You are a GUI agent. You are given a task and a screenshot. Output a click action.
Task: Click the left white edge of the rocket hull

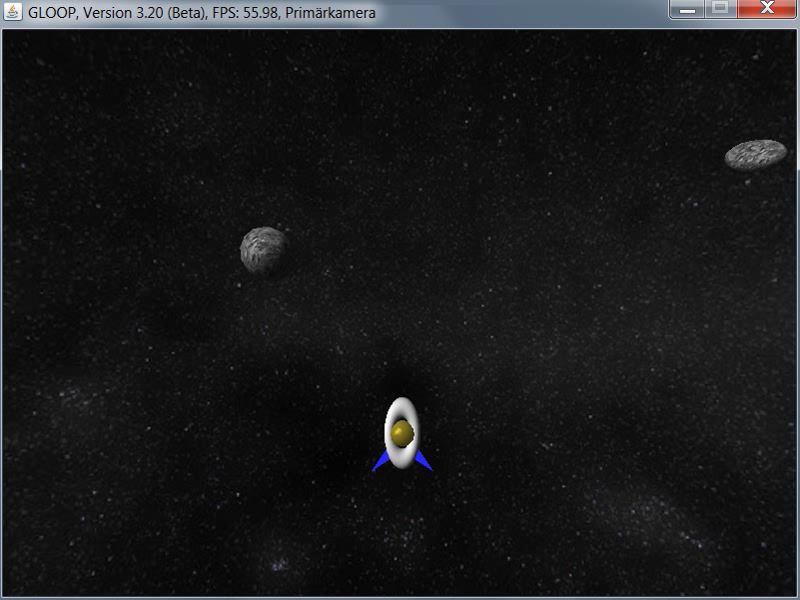[389, 432]
